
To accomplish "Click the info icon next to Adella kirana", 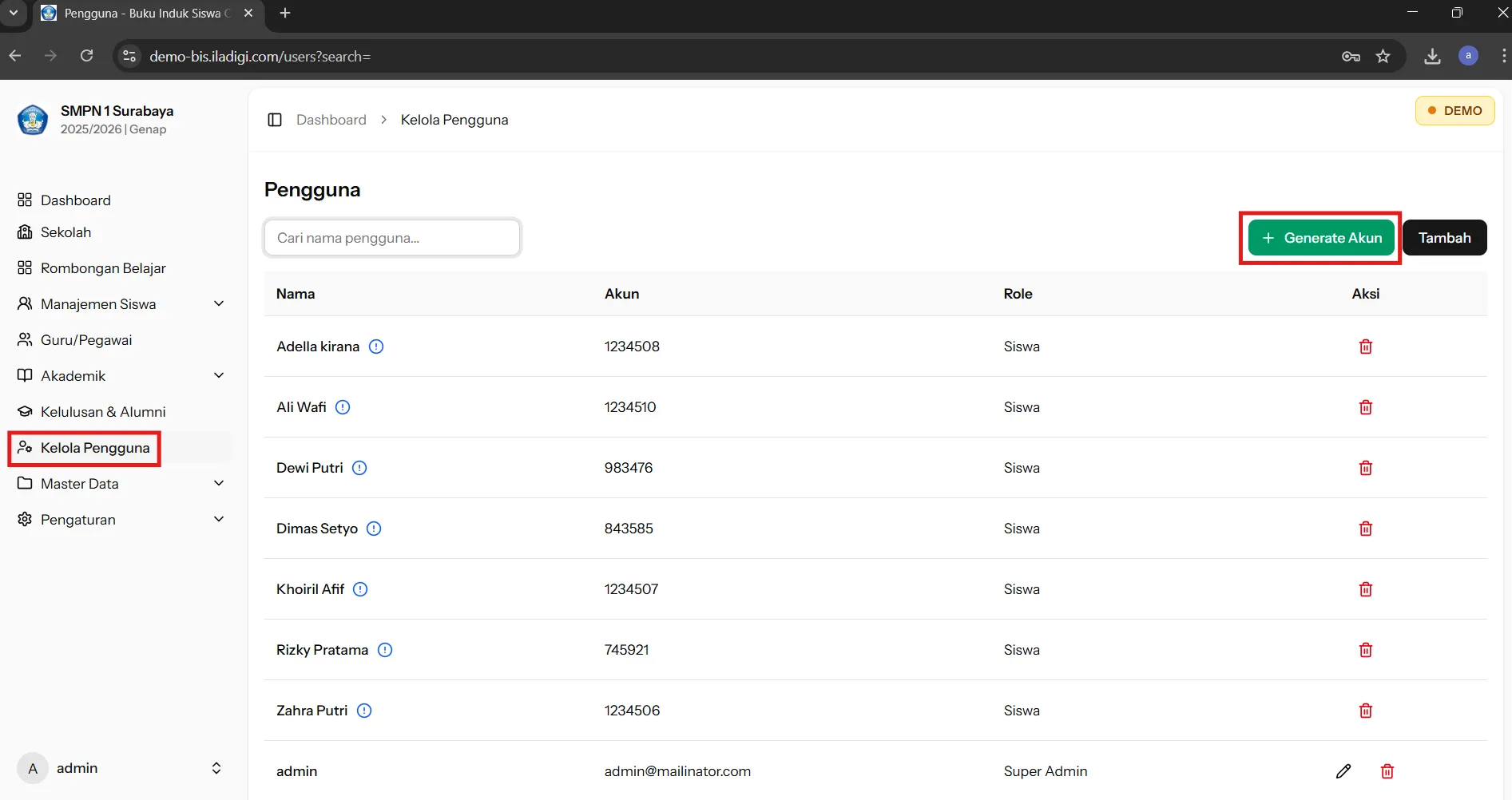I will [376, 347].
